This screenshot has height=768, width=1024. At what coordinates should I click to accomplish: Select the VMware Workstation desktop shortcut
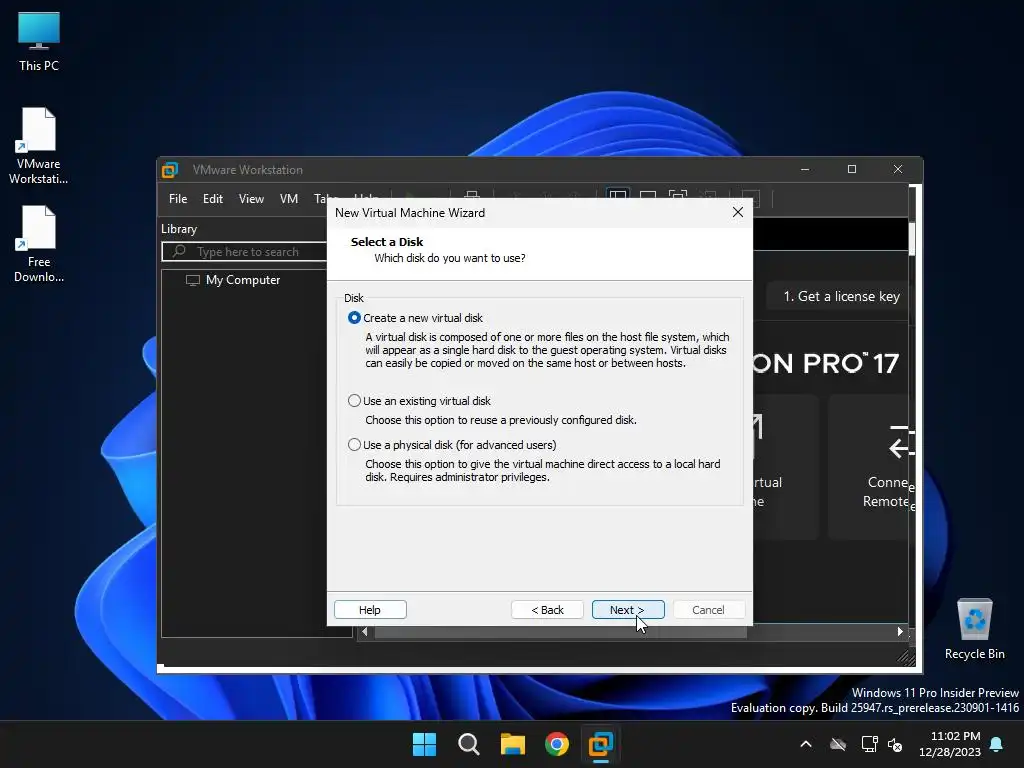(39, 146)
